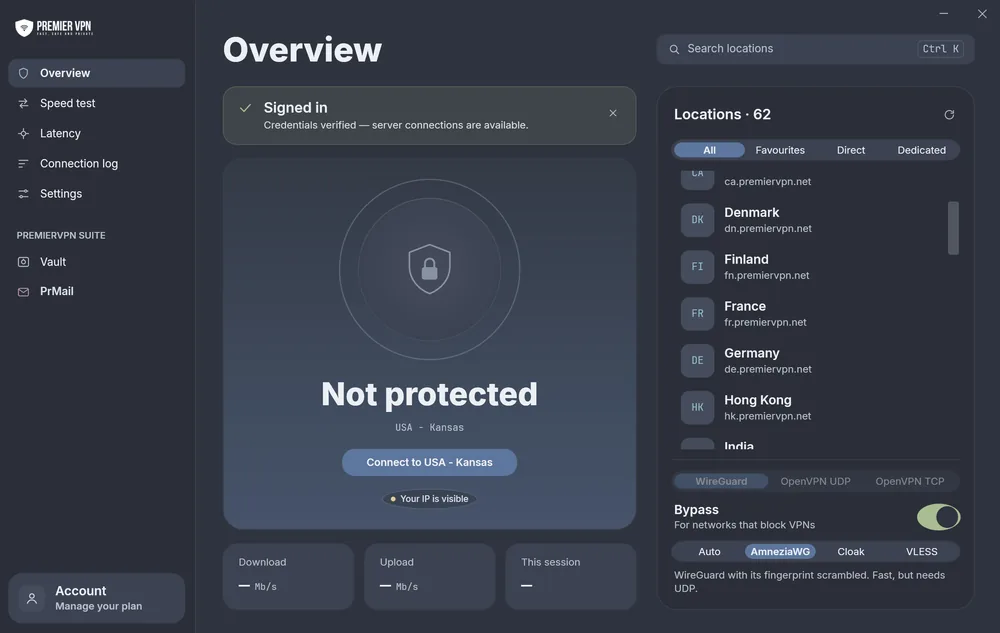Choose VLESS bypass mode
Viewport: 1000px width, 633px height.
click(922, 552)
